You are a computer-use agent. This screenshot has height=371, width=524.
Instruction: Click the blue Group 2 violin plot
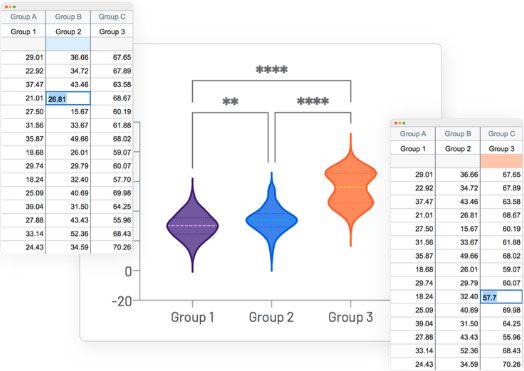[272, 221]
